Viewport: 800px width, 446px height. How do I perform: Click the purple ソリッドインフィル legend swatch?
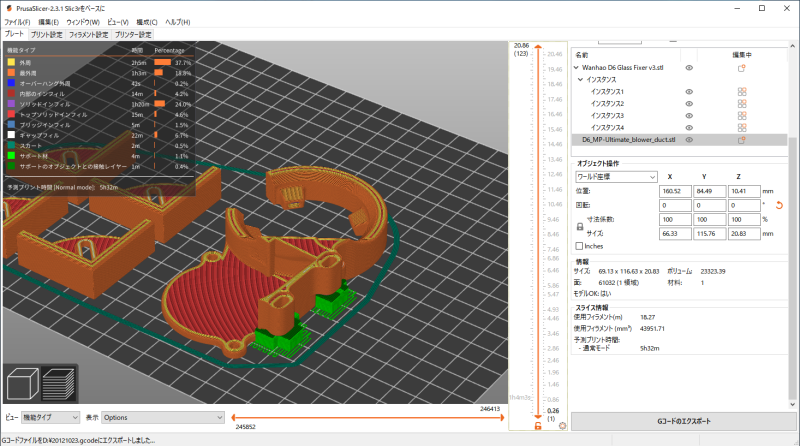11,104
